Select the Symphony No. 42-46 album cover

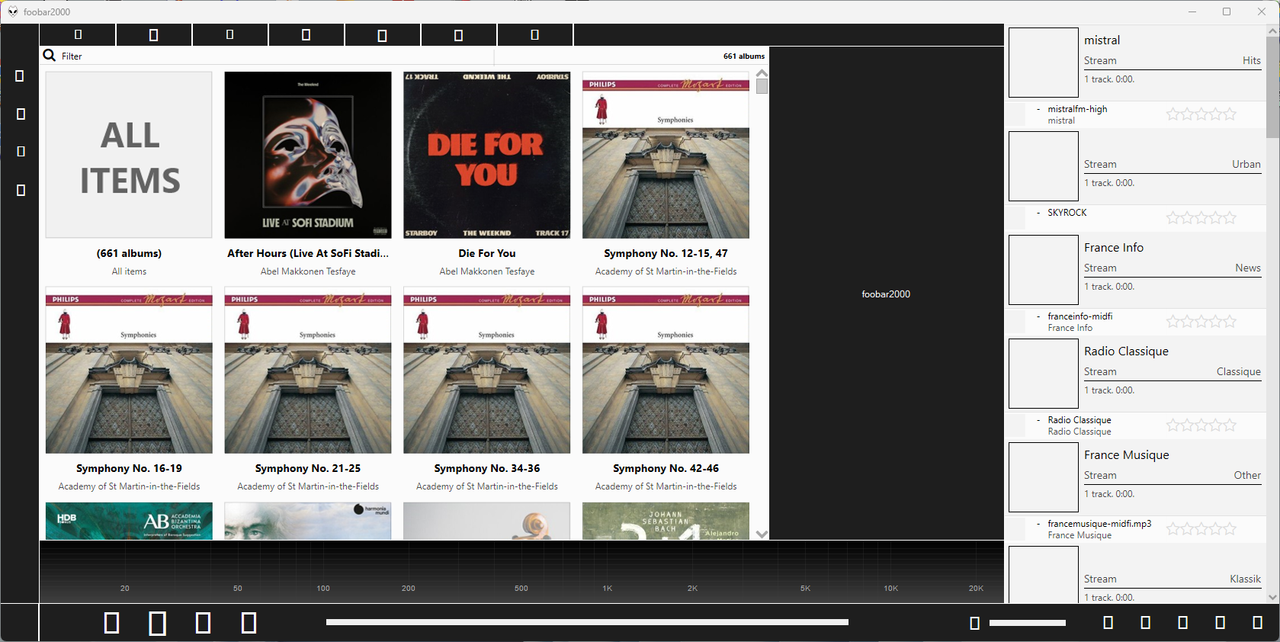(x=666, y=370)
